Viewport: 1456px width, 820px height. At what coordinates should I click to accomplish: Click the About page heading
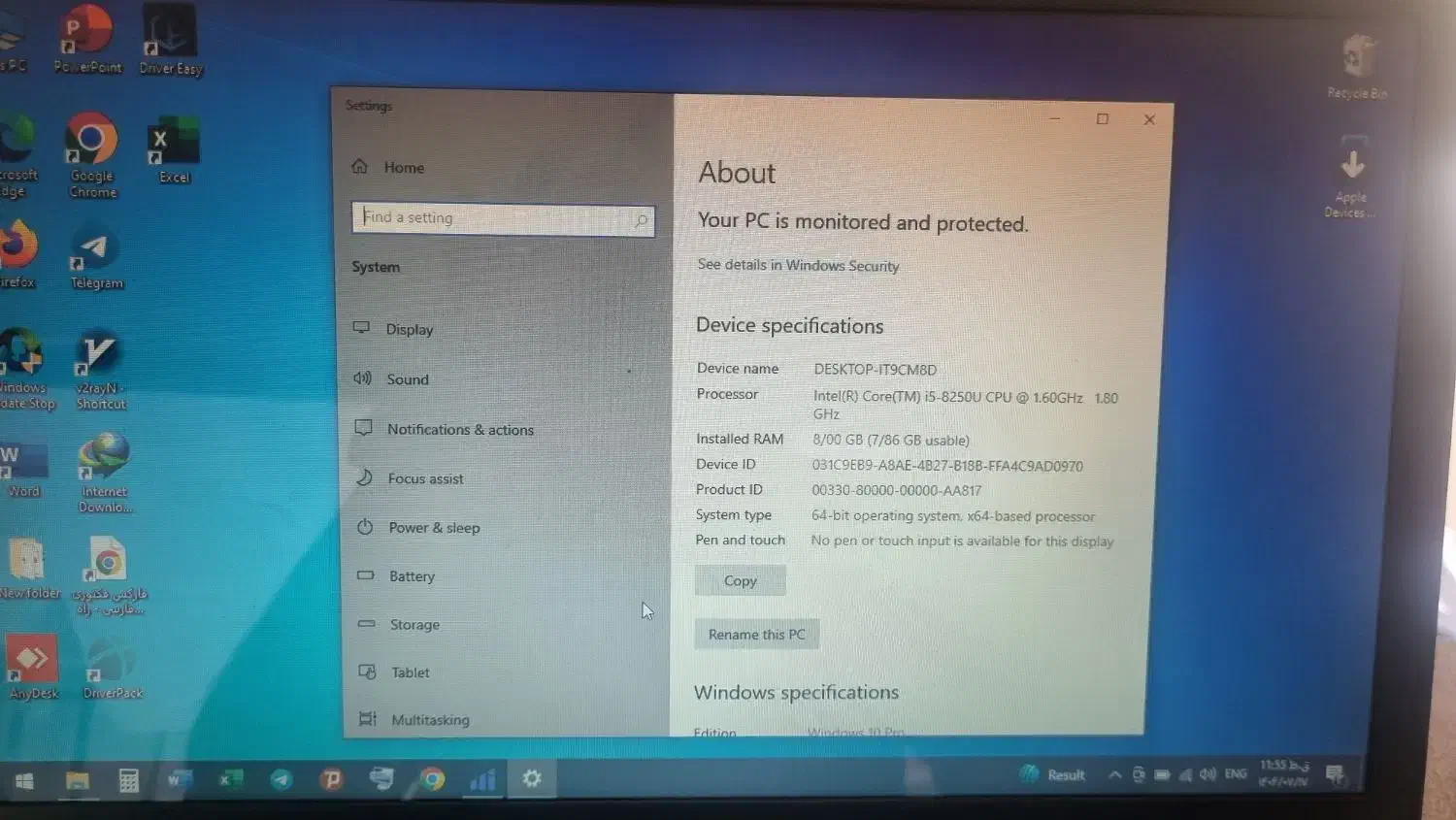coord(737,173)
